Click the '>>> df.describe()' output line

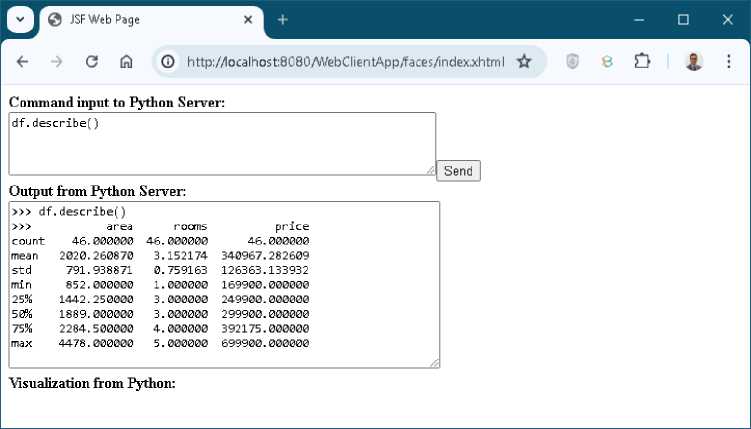pyautogui.click(x=69, y=212)
